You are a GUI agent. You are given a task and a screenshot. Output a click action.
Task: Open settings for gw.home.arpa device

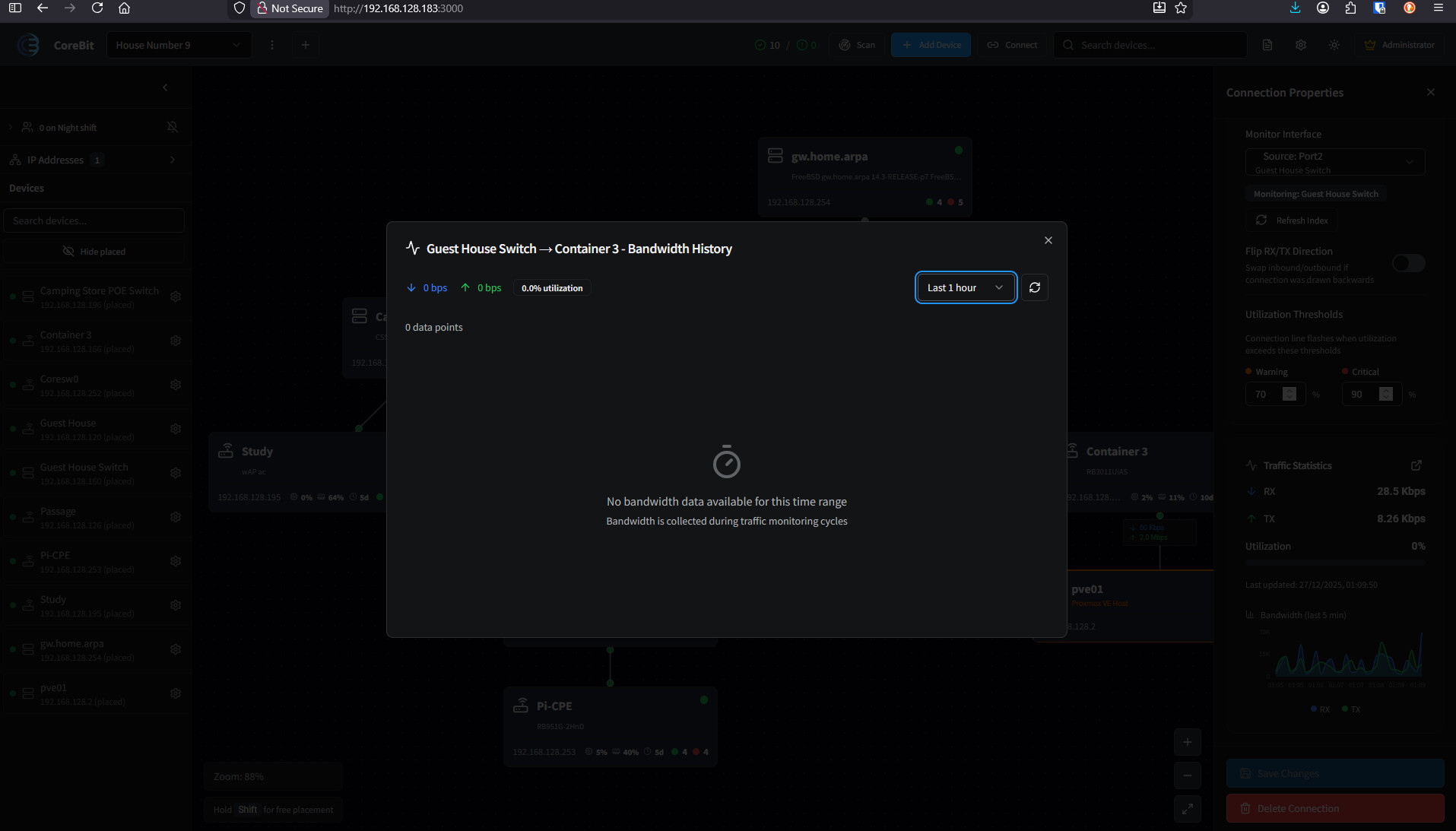176,649
